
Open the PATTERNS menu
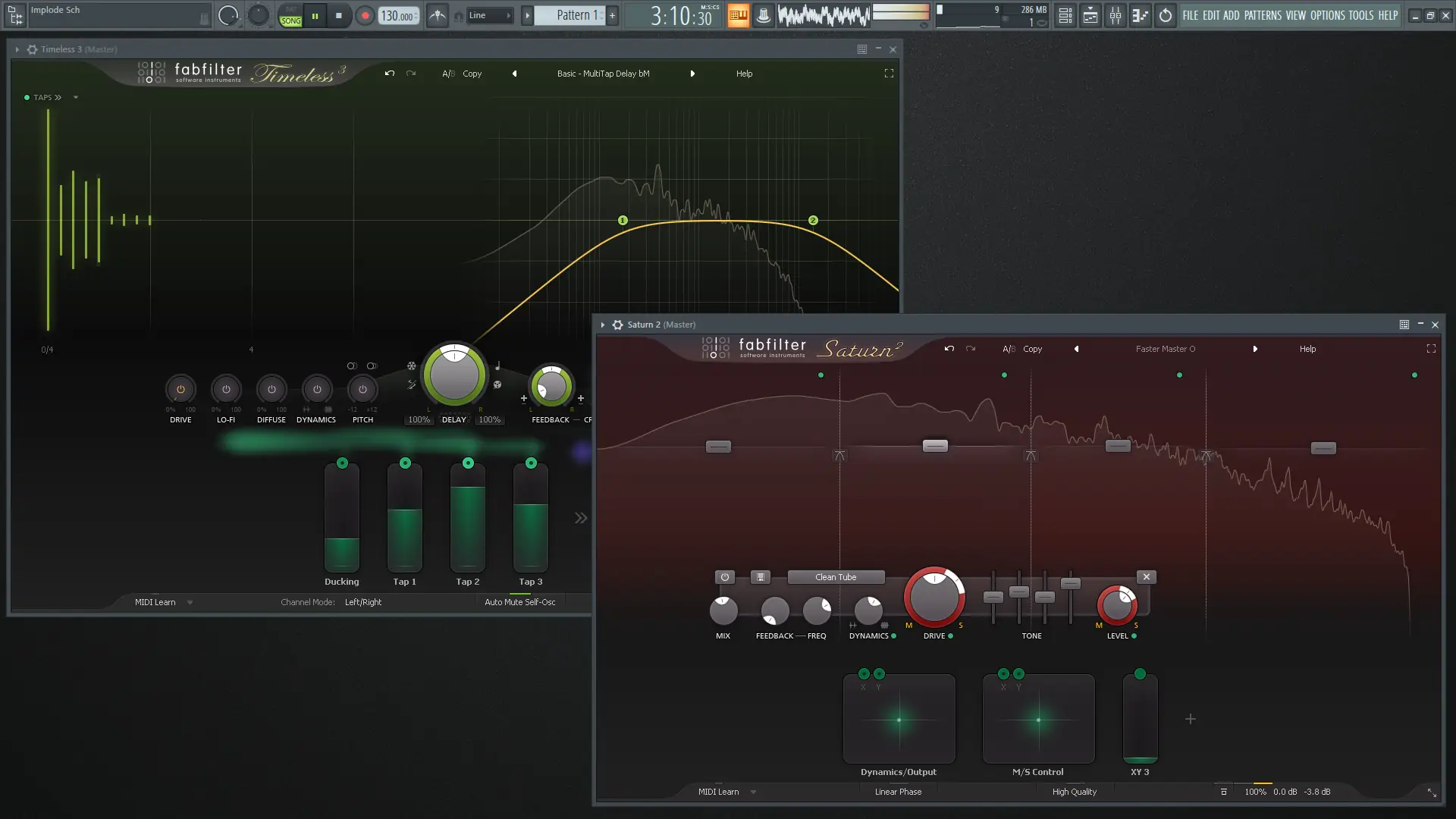1263,15
